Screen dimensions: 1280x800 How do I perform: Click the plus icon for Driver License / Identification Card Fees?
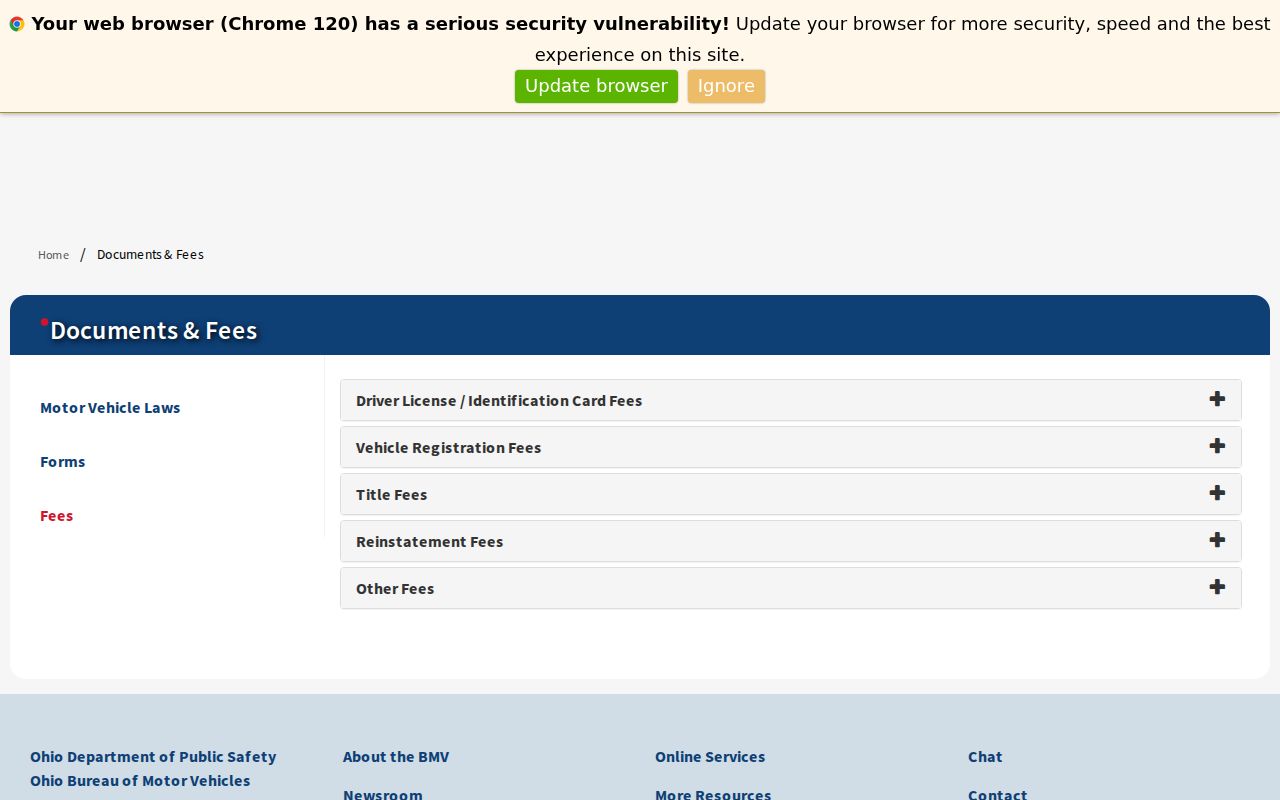point(1217,399)
